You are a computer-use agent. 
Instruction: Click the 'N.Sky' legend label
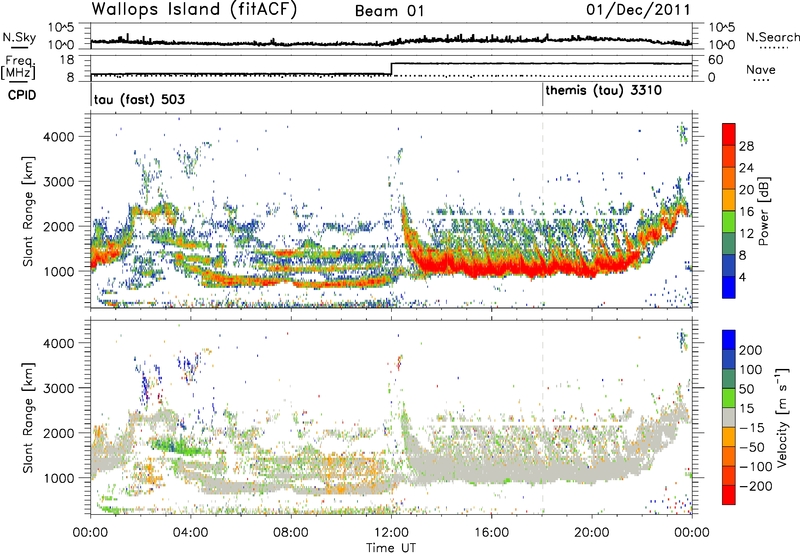19,37
